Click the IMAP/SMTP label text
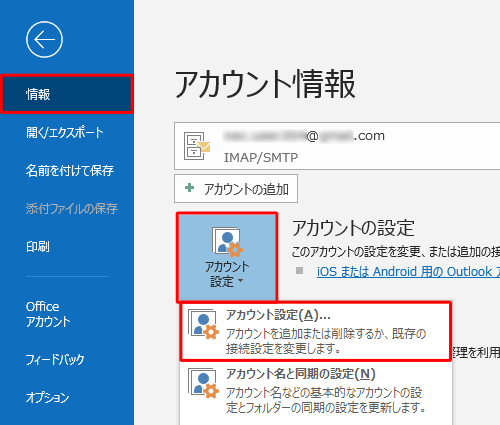Viewport: 500px width, 425px height. click(x=261, y=157)
